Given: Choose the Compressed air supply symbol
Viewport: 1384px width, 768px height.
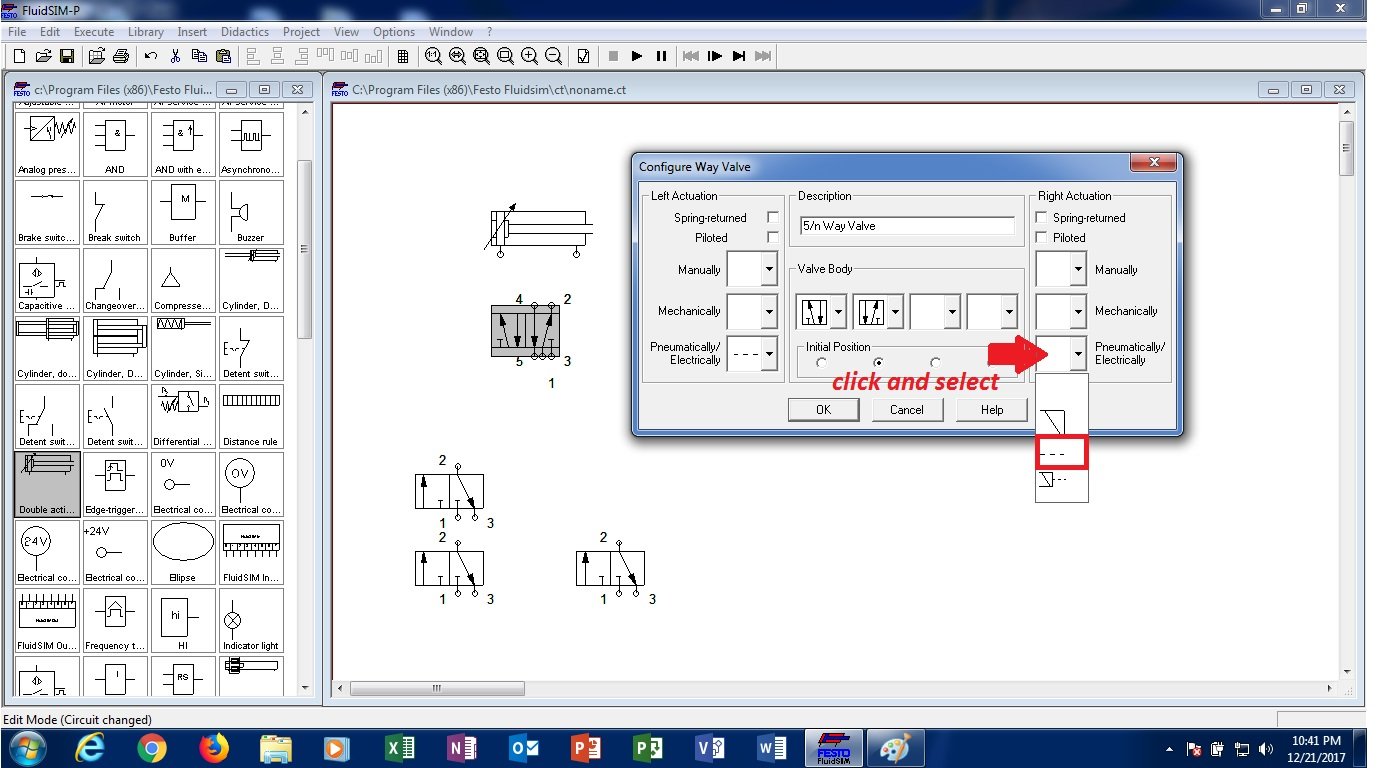Looking at the screenshot, I should 183,280.
